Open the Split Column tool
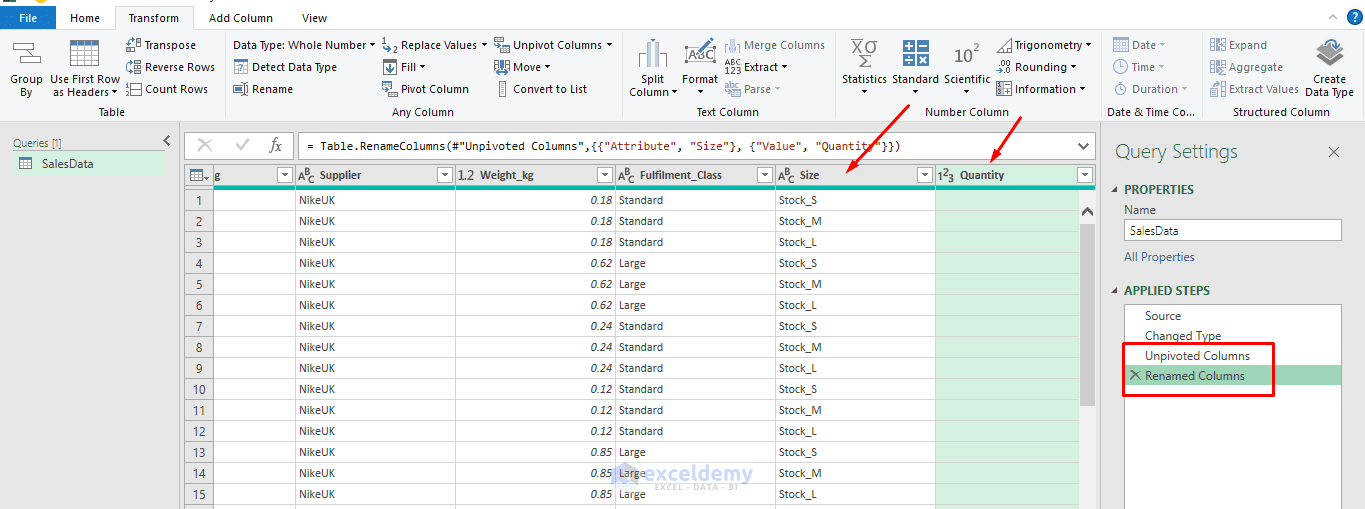 click(653, 68)
